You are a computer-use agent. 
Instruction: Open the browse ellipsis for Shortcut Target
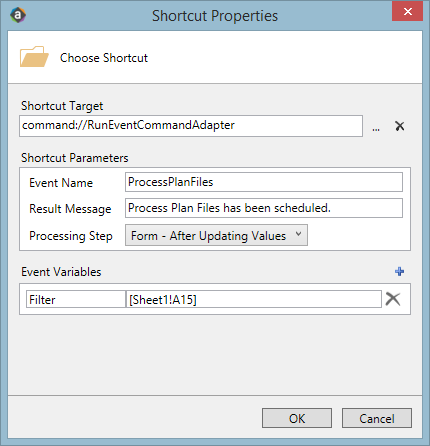coord(376,127)
